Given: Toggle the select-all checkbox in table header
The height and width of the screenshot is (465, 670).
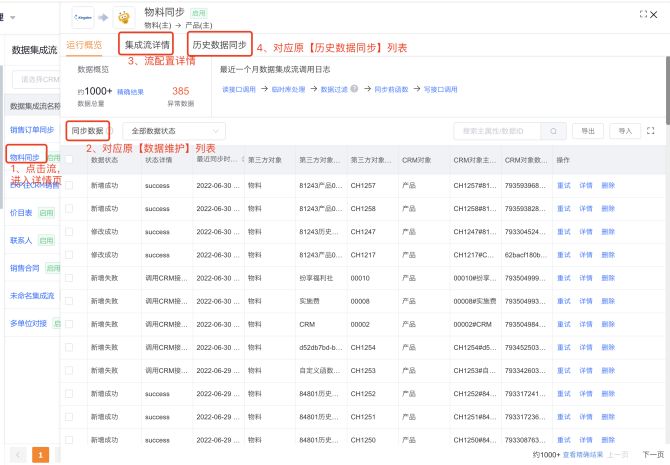Looking at the screenshot, I should click(69, 160).
